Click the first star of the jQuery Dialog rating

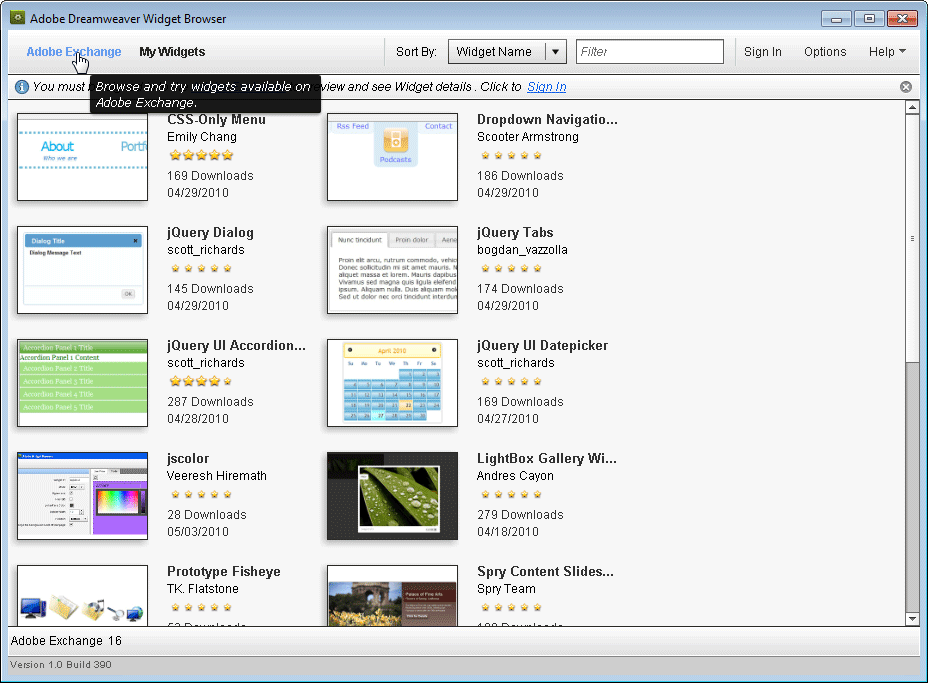point(176,268)
